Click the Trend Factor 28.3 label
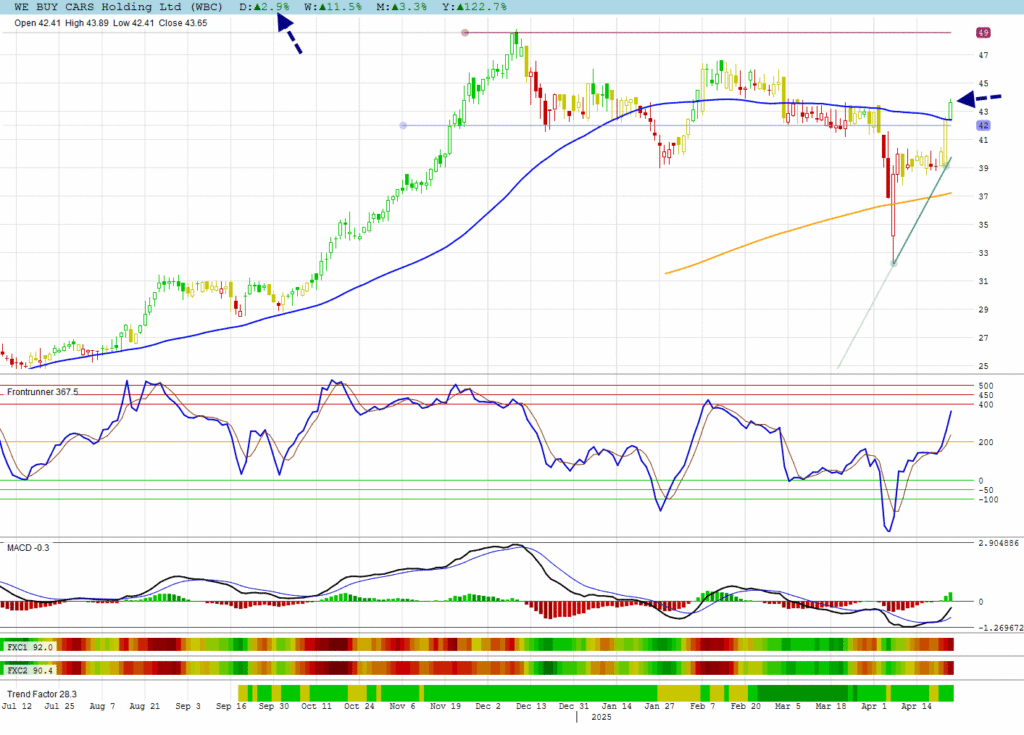 pyautogui.click(x=42, y=694)
